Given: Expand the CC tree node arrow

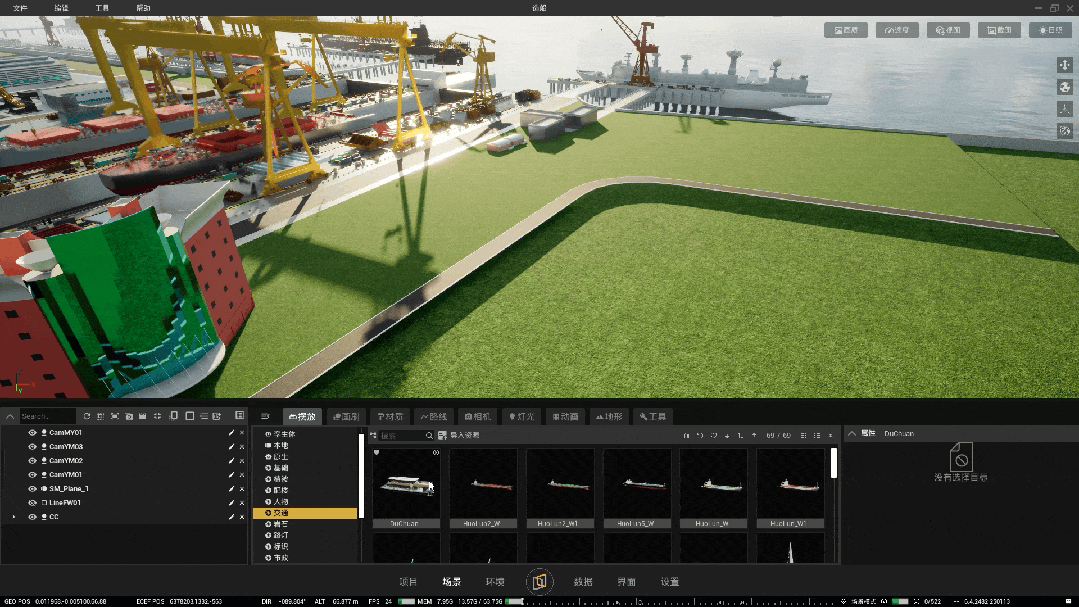Looking at the screenshot, I should tap(13, 517).
